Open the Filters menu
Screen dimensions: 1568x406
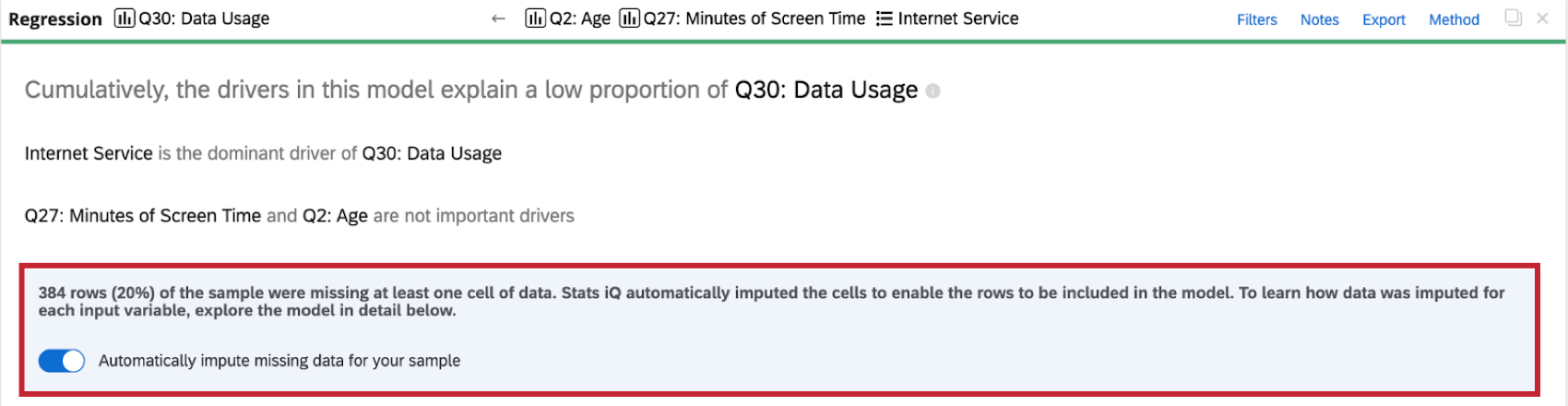pyautogui.click(x=1256, y=19)
